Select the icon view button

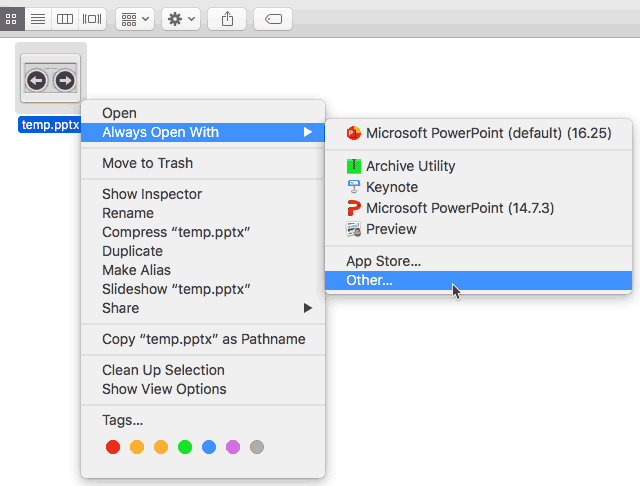[x=11, y=18]
